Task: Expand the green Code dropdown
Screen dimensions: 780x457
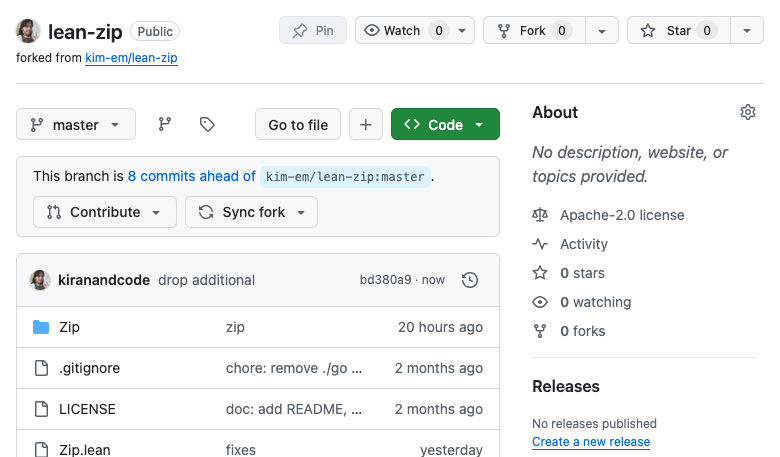Action: [x=445, y=125]
